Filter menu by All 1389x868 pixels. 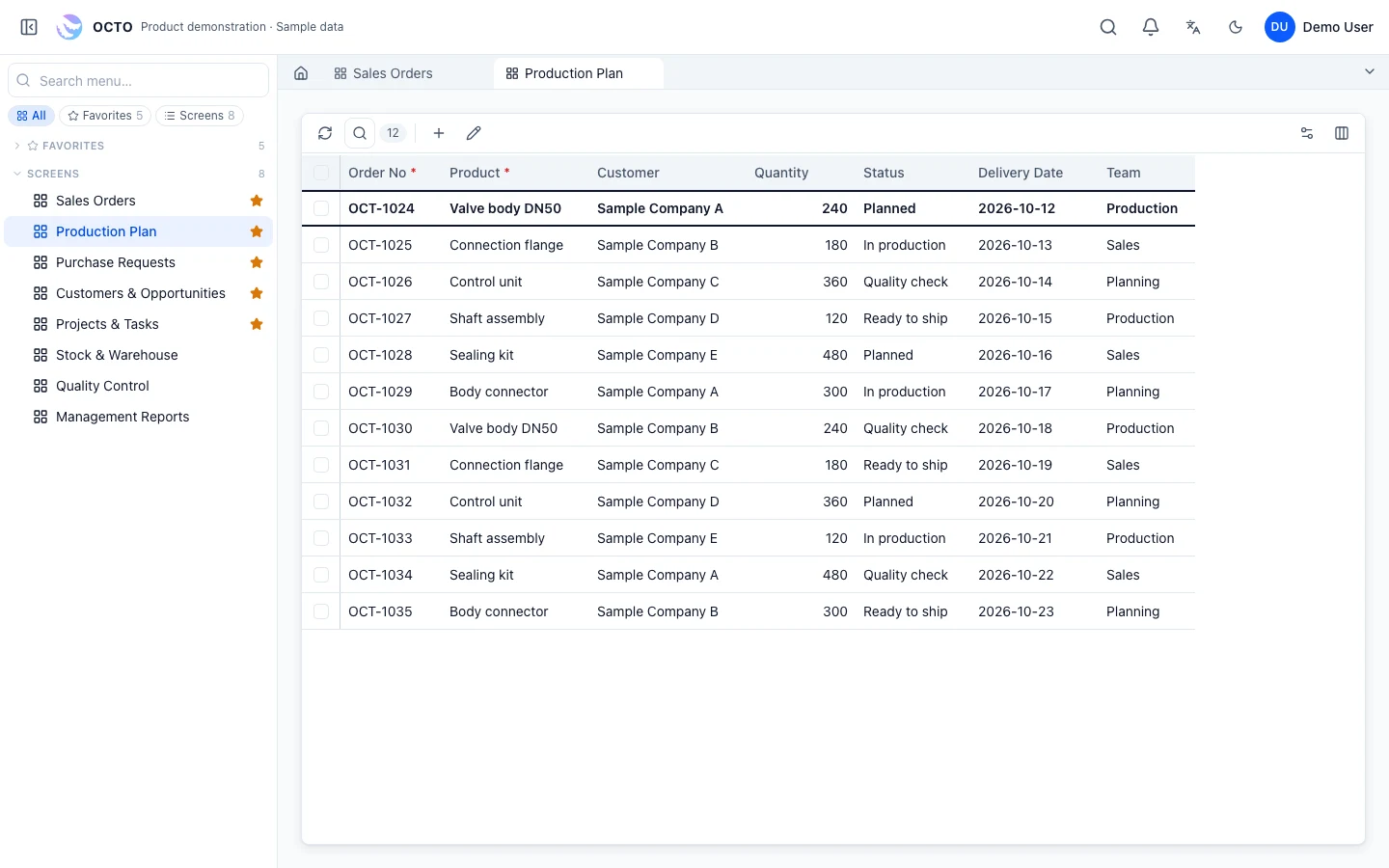(x=32, y=116)
